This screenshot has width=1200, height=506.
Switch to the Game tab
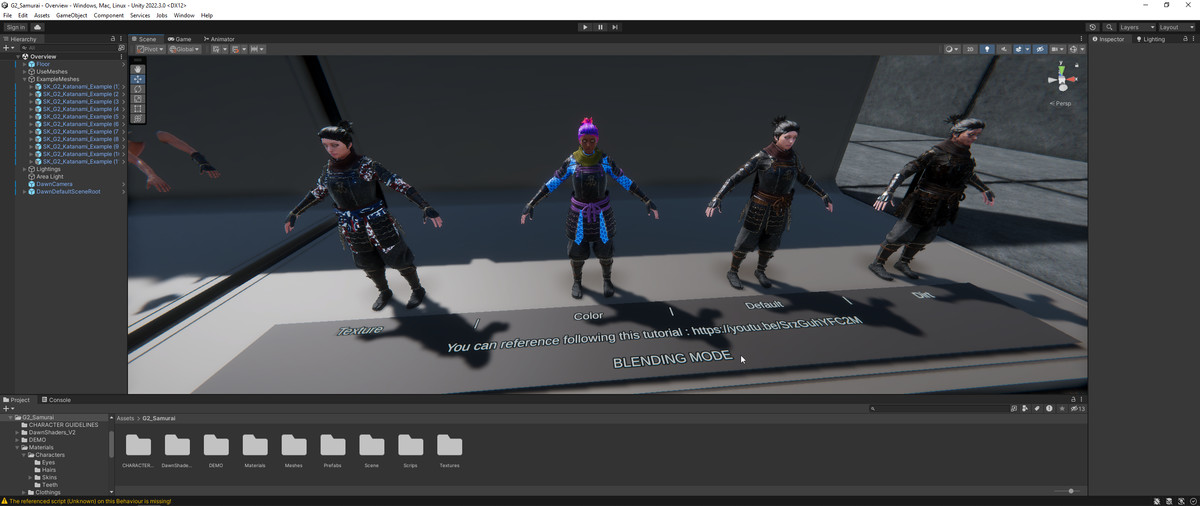pos(180,39)
